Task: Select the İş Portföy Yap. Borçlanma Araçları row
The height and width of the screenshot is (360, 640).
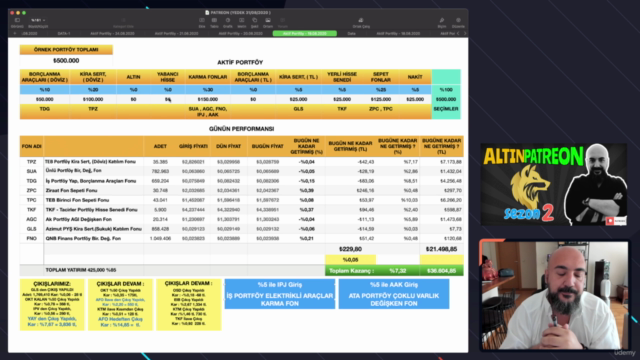Action: point(241,181)
